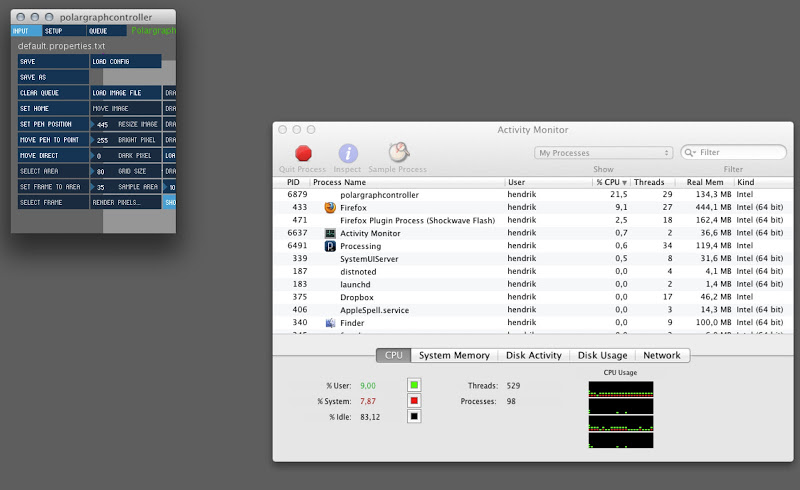The width and height of the screenshot is (800, 490).
Task: Click the Firefox icon in process list
Action: 330,207
